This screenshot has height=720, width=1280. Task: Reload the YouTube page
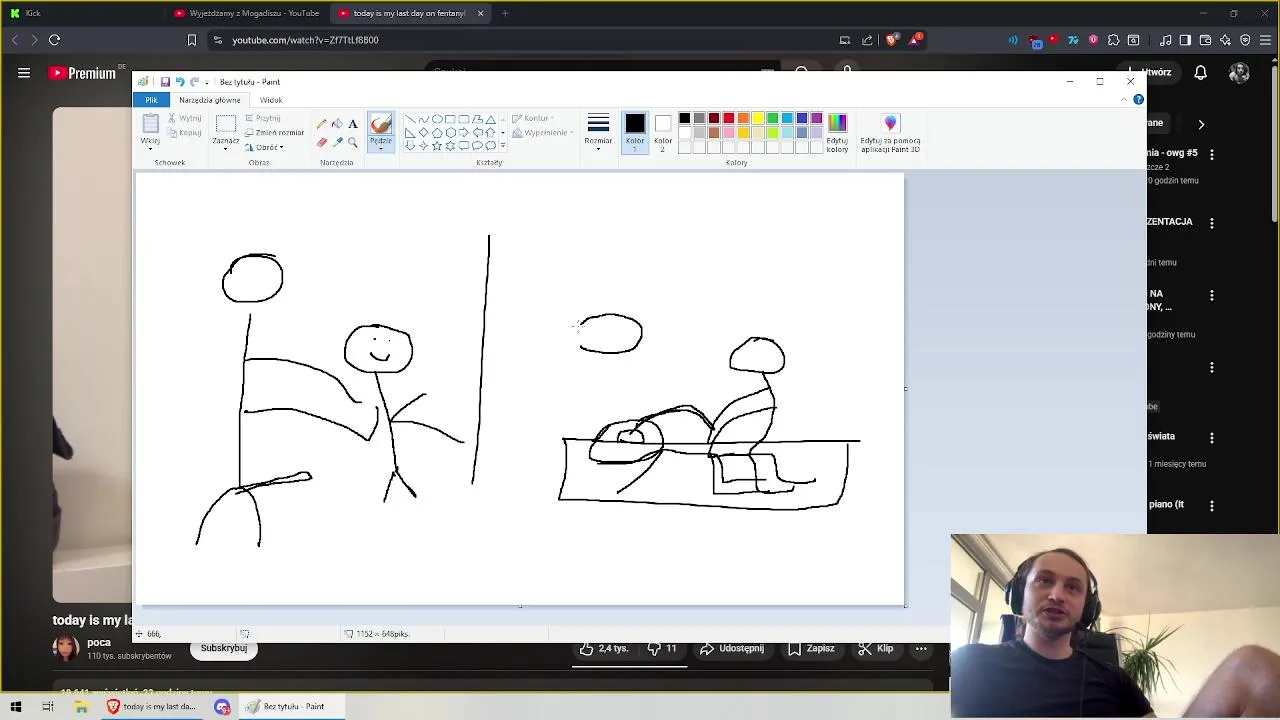(x=55, y=40)
